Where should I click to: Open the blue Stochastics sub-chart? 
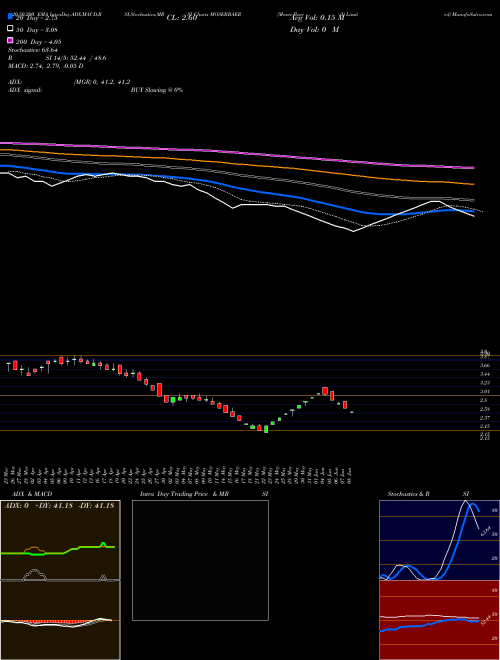click(x=439, y=540)
